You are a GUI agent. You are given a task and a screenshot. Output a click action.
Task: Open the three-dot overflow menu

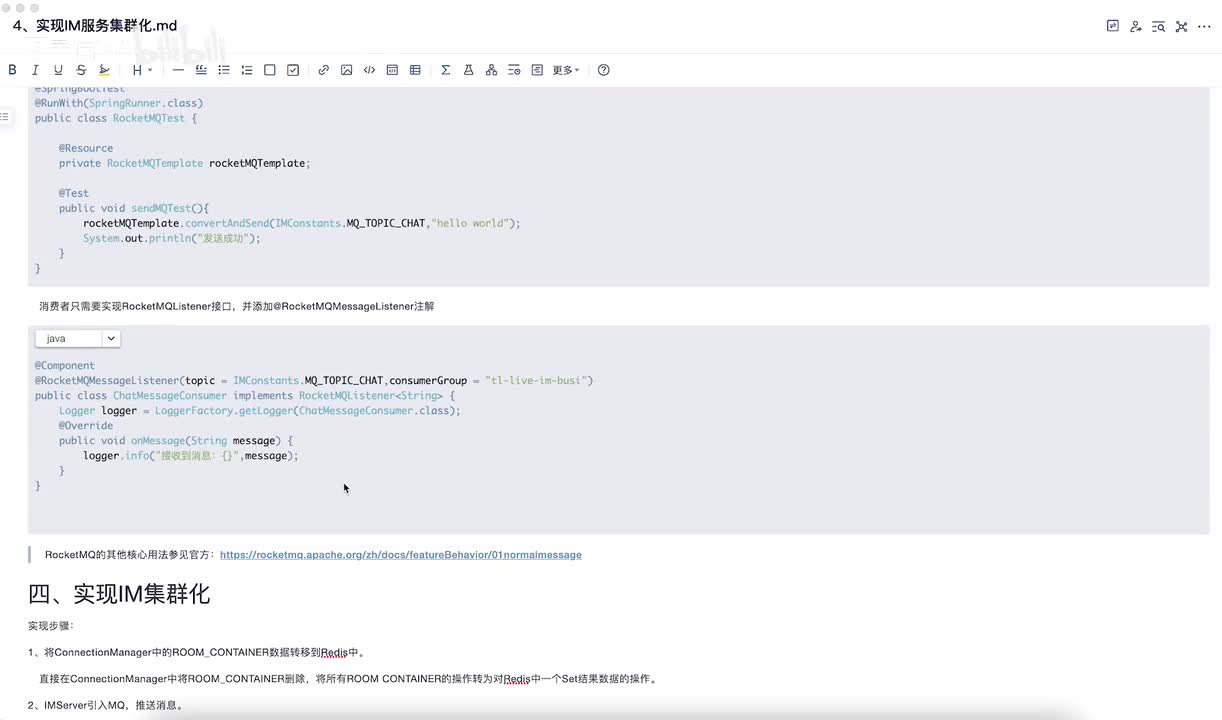1204,26
